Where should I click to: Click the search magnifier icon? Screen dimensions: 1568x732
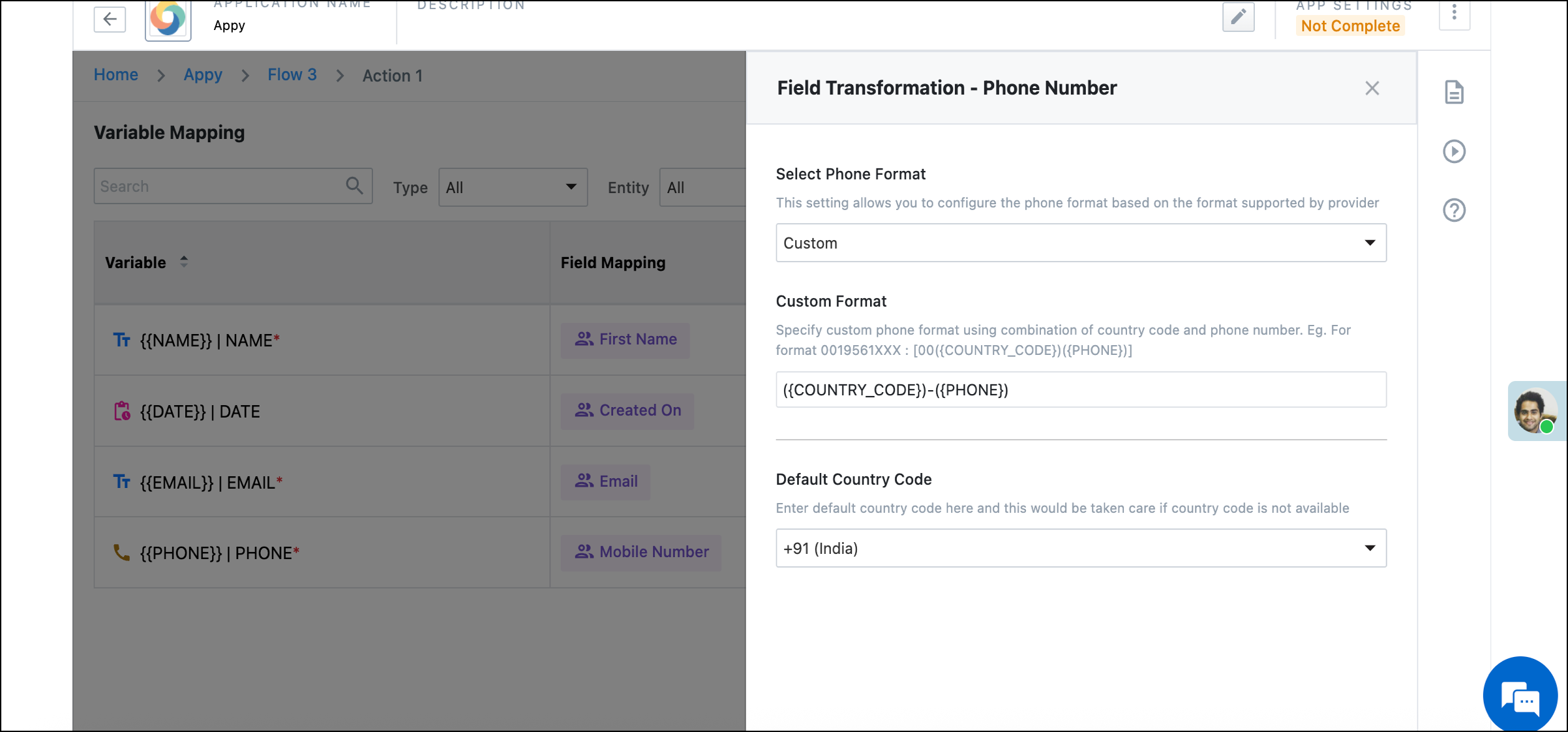click(x=354, y=186)
